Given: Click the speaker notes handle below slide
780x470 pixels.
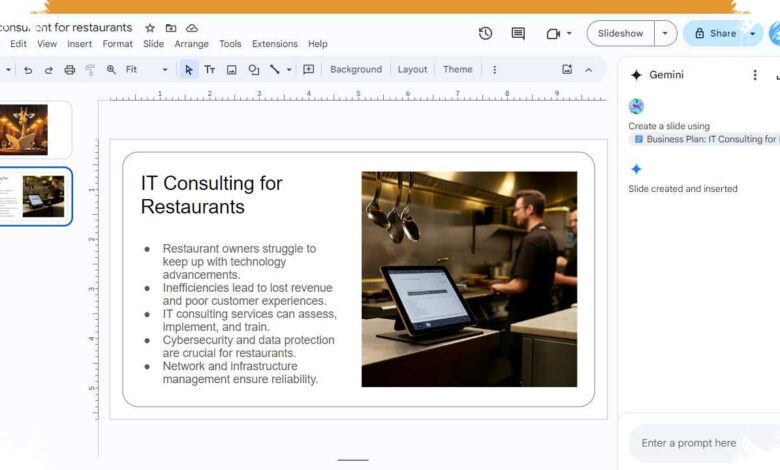Looking at the screenshot, I should (353, 460).
